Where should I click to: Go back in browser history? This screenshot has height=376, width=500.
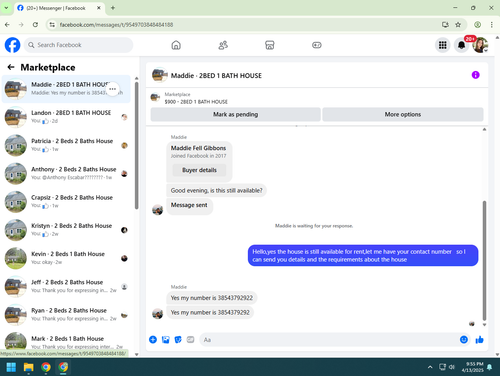(7, 25)
